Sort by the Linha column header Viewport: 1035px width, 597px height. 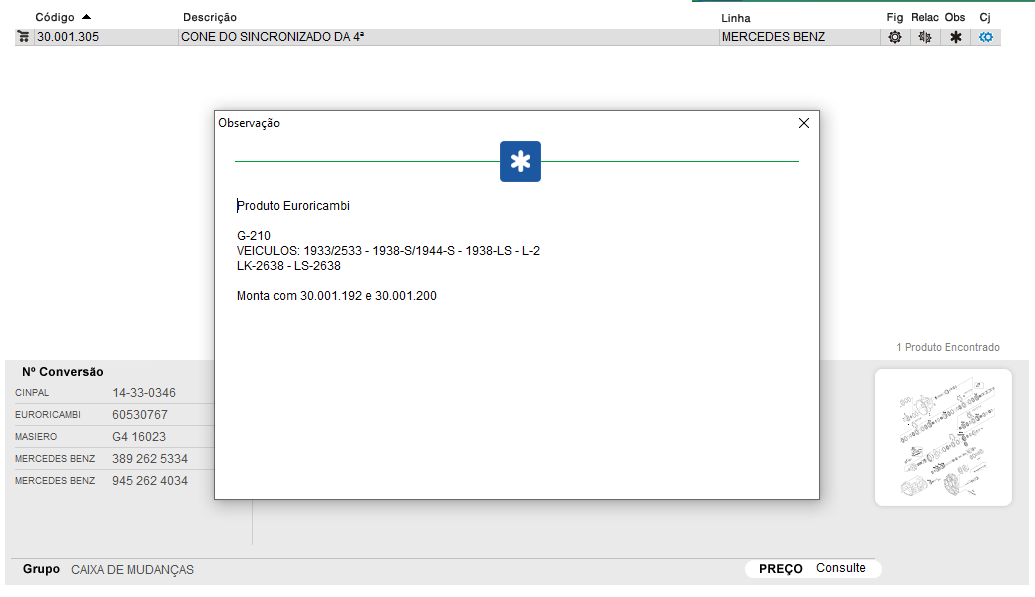coord(735,18)
